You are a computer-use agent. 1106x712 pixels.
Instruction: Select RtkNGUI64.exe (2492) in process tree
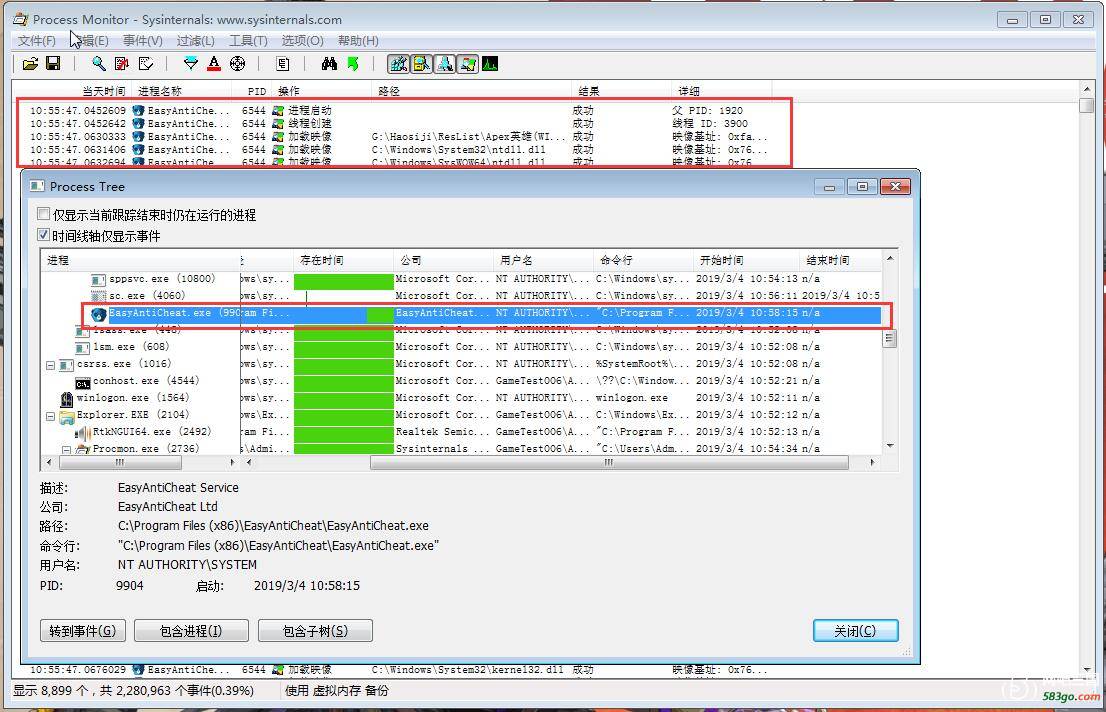(152, 431)
